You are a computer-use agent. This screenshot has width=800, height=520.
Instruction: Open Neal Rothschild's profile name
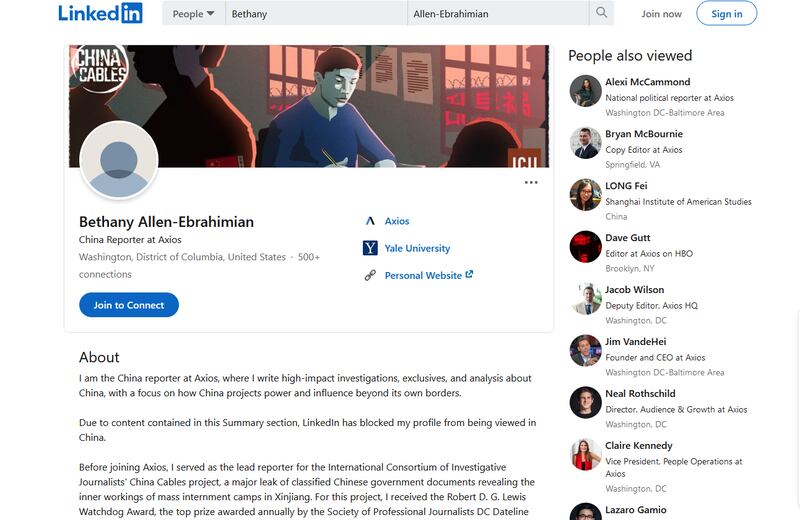coord(640,394)
